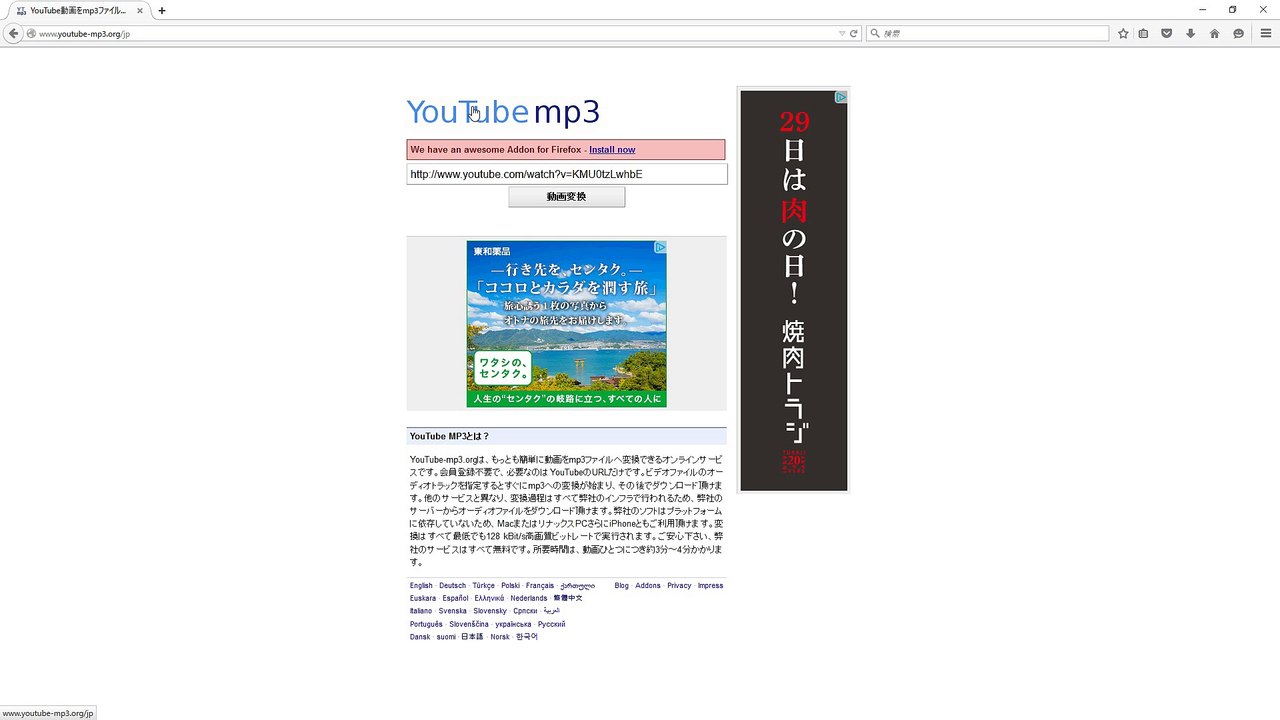Open the Hello chat smiley icon
The image size is (1280, 720).
[1238, 33]
